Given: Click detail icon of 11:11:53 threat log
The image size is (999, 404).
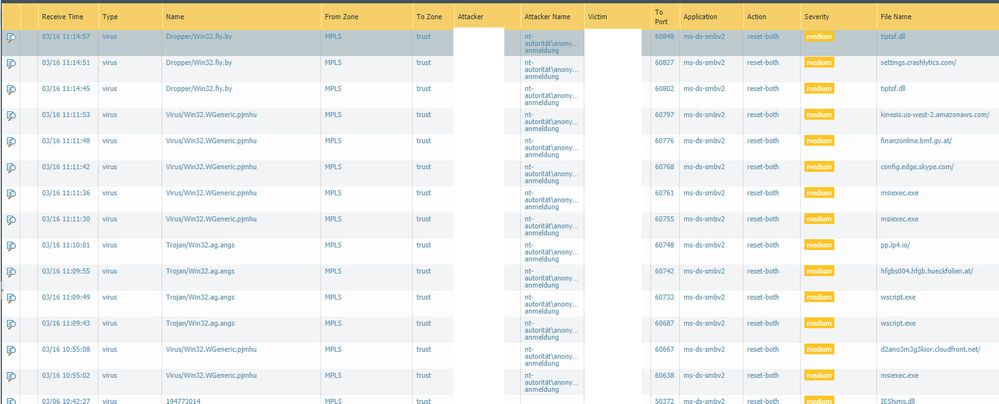Looking at the screenshot, I should (x=11, y=115).
